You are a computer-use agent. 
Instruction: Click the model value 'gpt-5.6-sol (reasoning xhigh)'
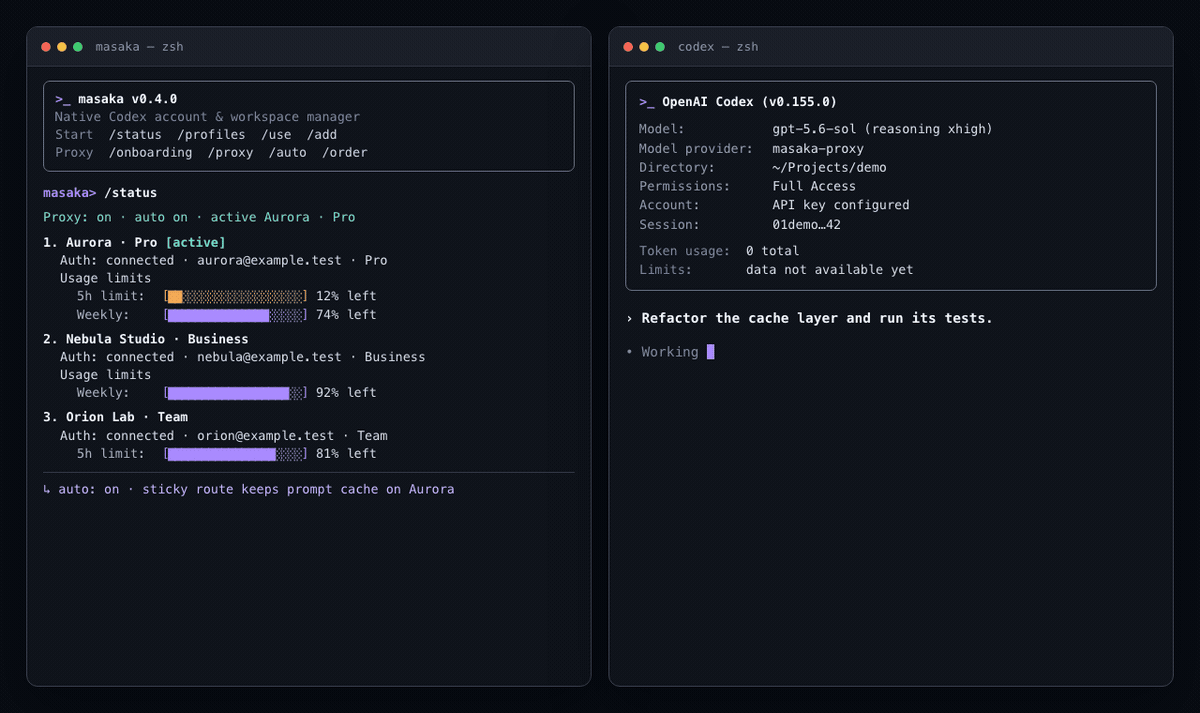(883, 129)
